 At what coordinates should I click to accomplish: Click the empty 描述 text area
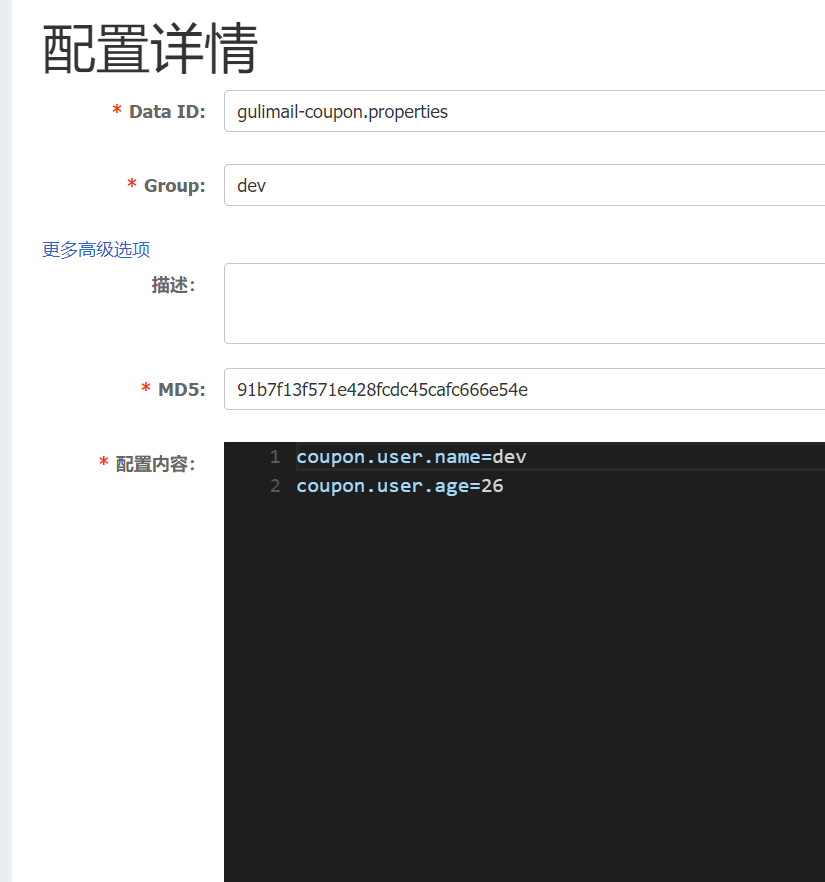coord(524,303)
